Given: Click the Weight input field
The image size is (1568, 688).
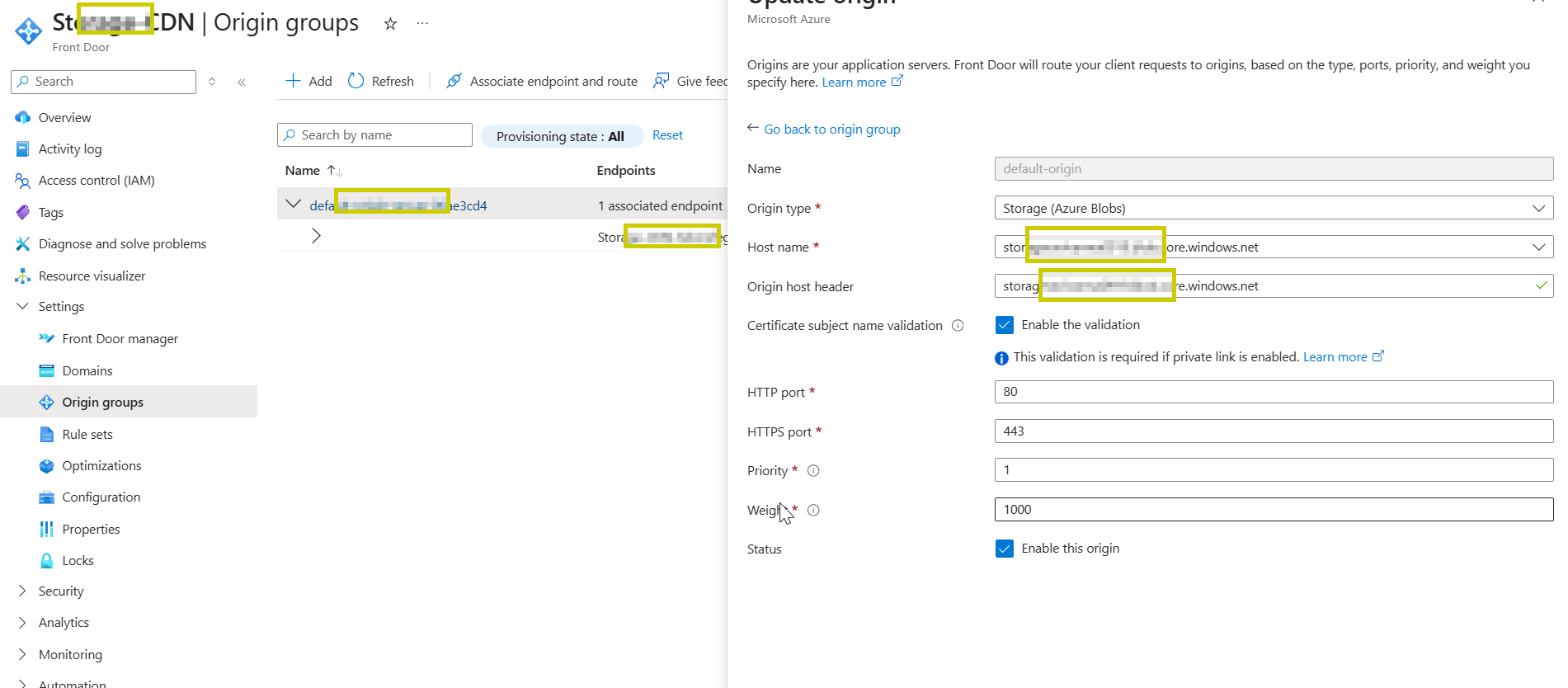Looking at the screenshot, I should [1274, 509].
